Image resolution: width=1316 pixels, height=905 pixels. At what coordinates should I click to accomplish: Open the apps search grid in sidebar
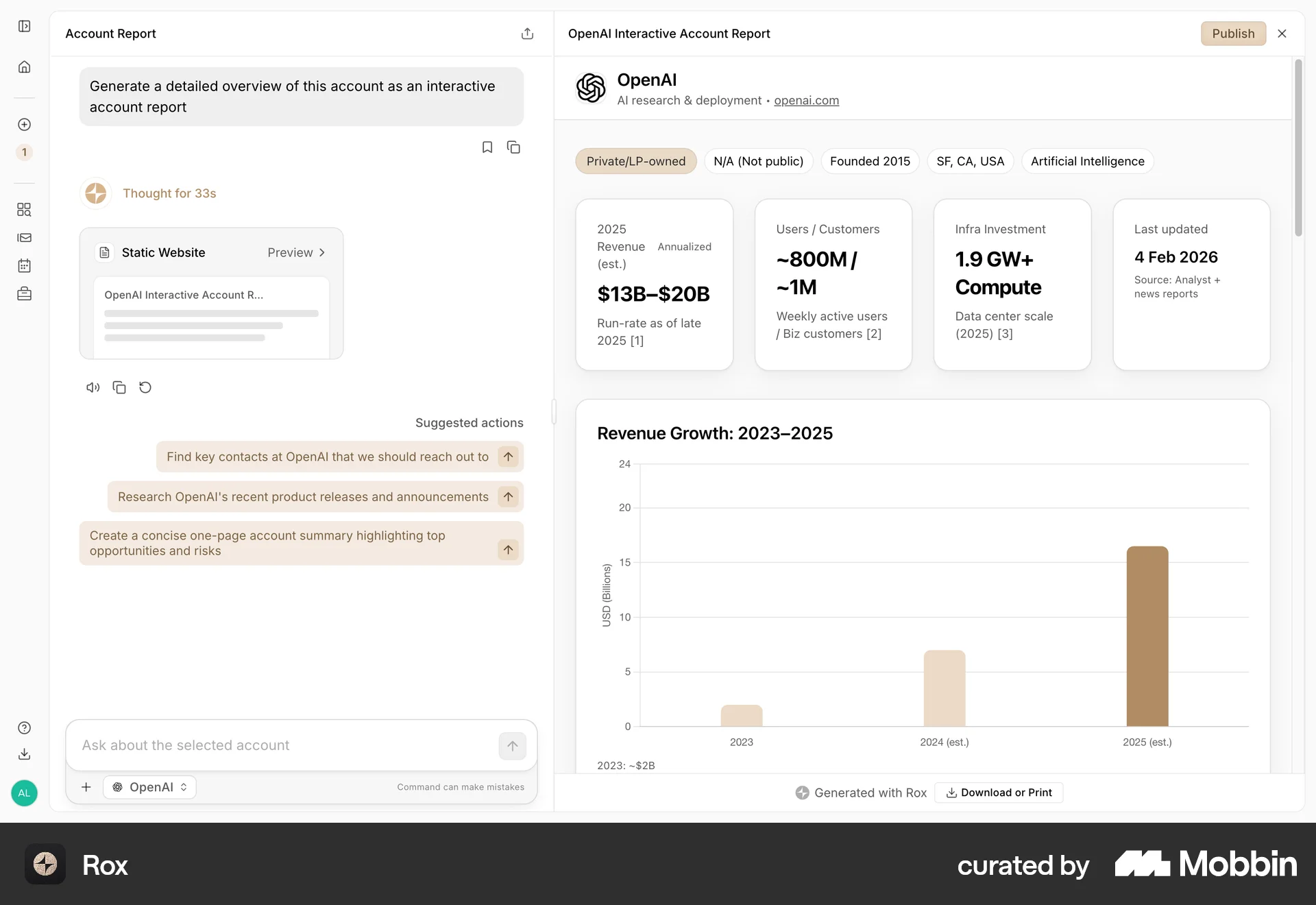pos(25,210)
